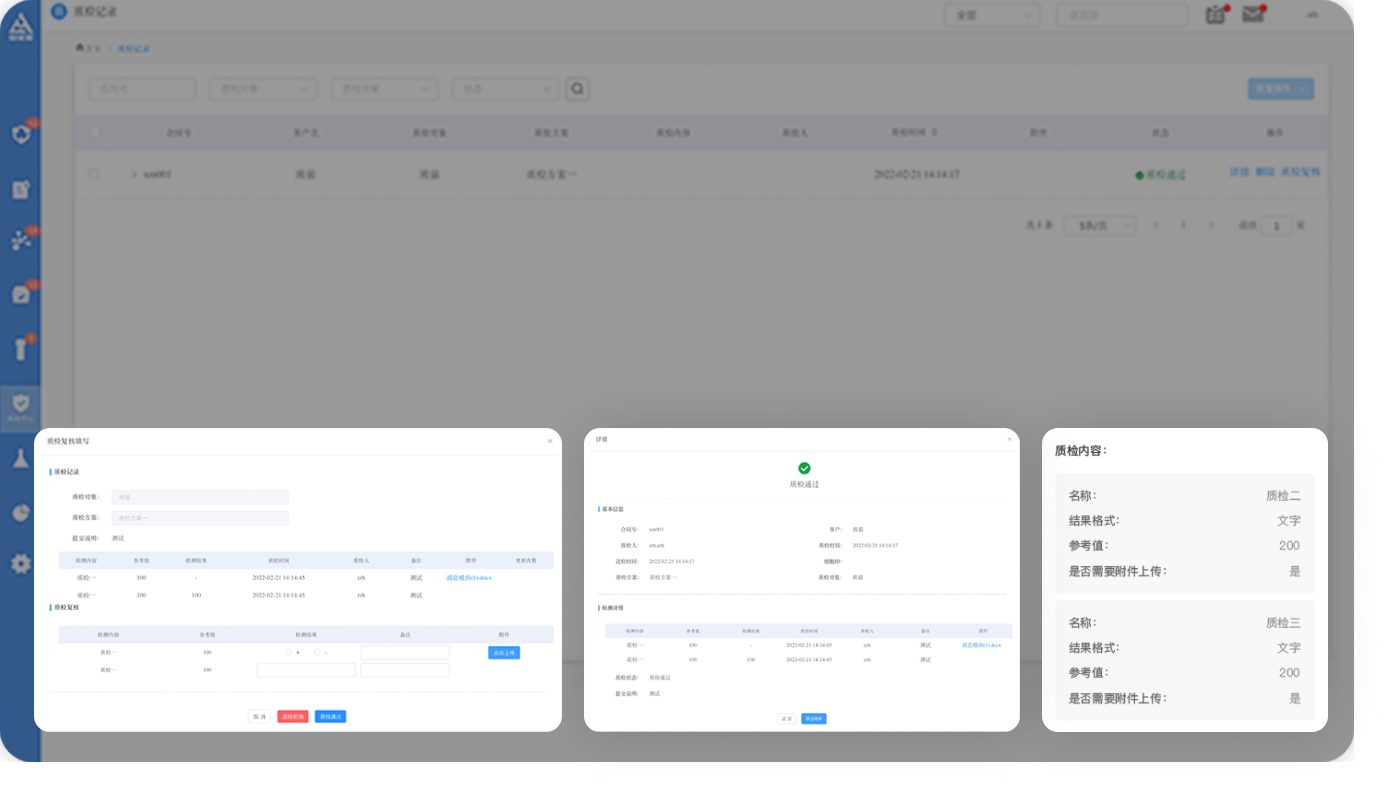Toggle the select-all checkbox in table header
The image size is (1388, 792).
tap(95, 132)
